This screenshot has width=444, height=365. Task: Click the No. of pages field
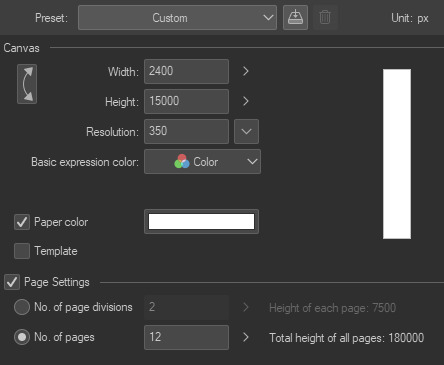pyautogui.click(x=186, y=337)
